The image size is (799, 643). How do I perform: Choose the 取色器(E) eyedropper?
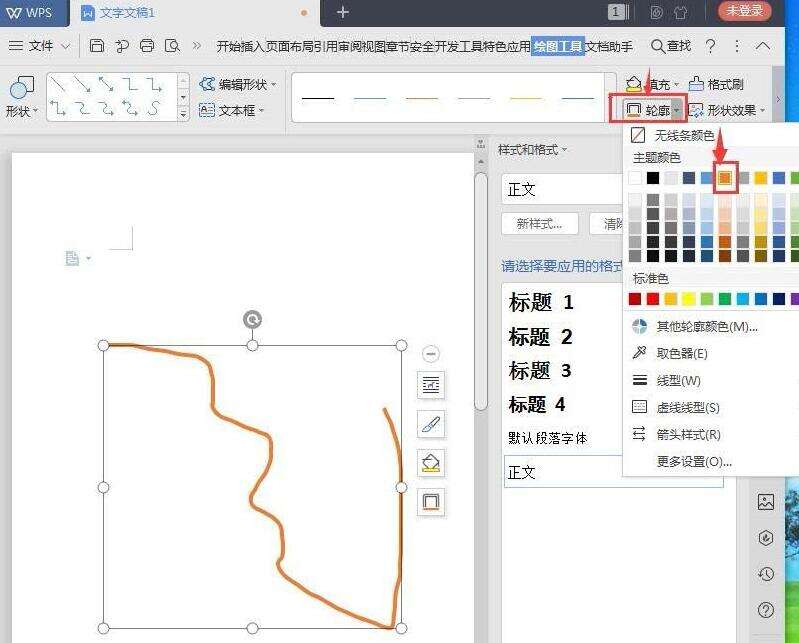point(670,353)
